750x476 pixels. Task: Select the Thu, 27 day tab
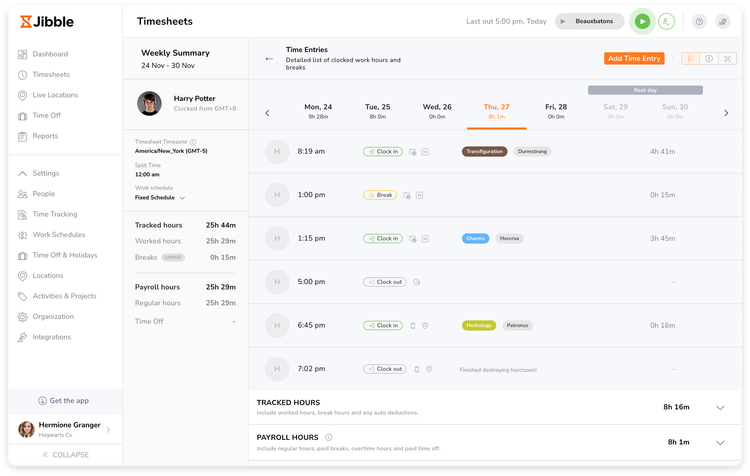[x=496, y=111]
